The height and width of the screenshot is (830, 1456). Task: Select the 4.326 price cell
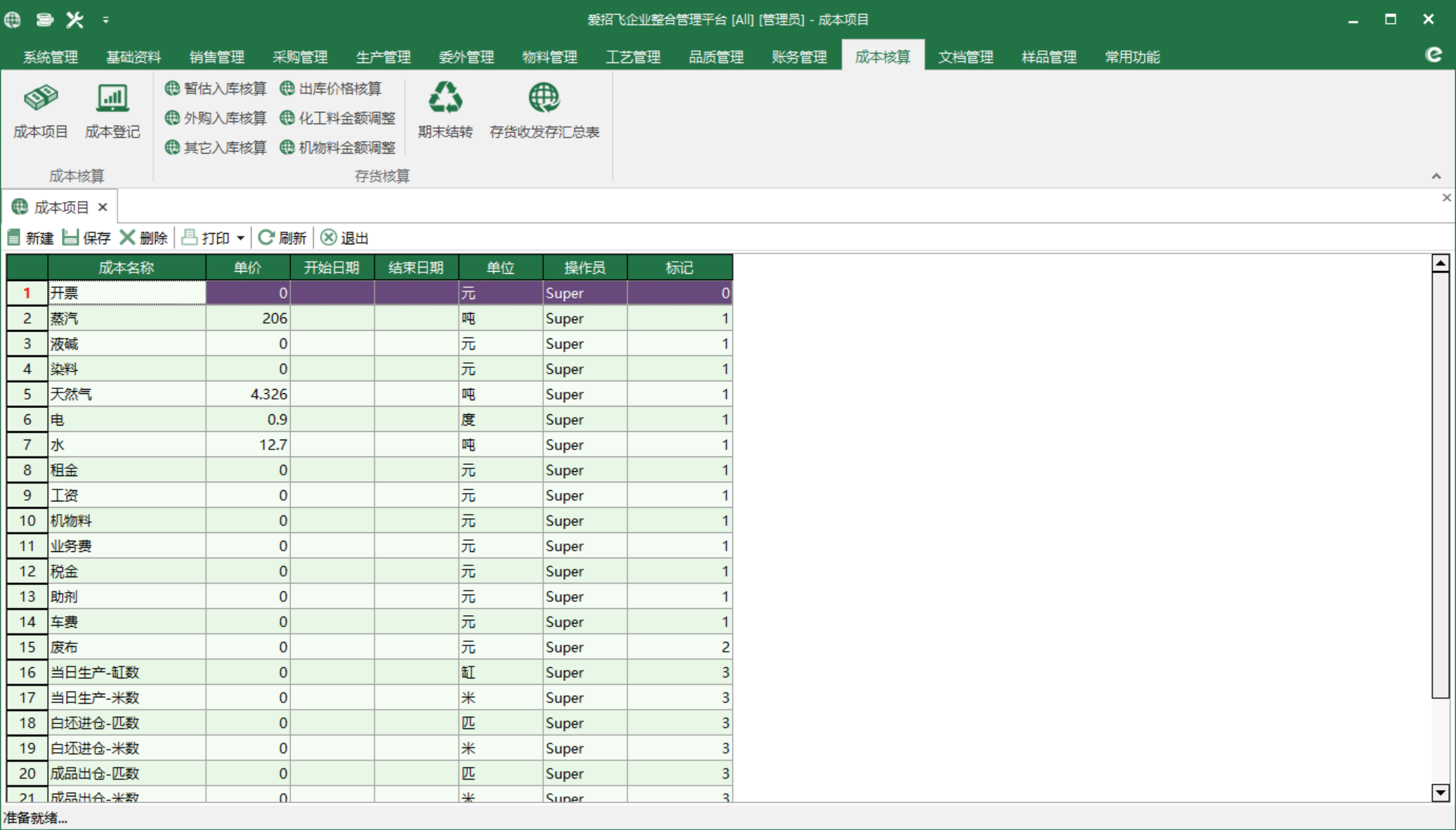(x=248, y=394)
